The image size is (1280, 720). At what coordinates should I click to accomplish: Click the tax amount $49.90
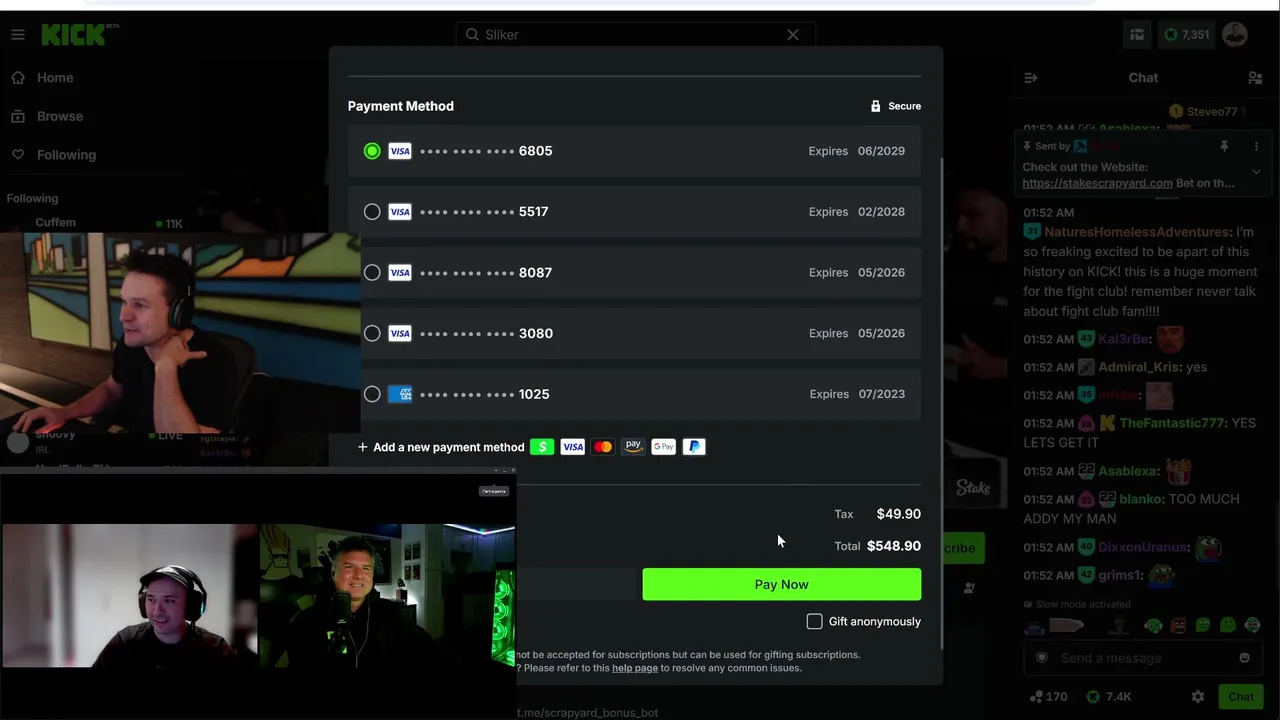point(899,514)
